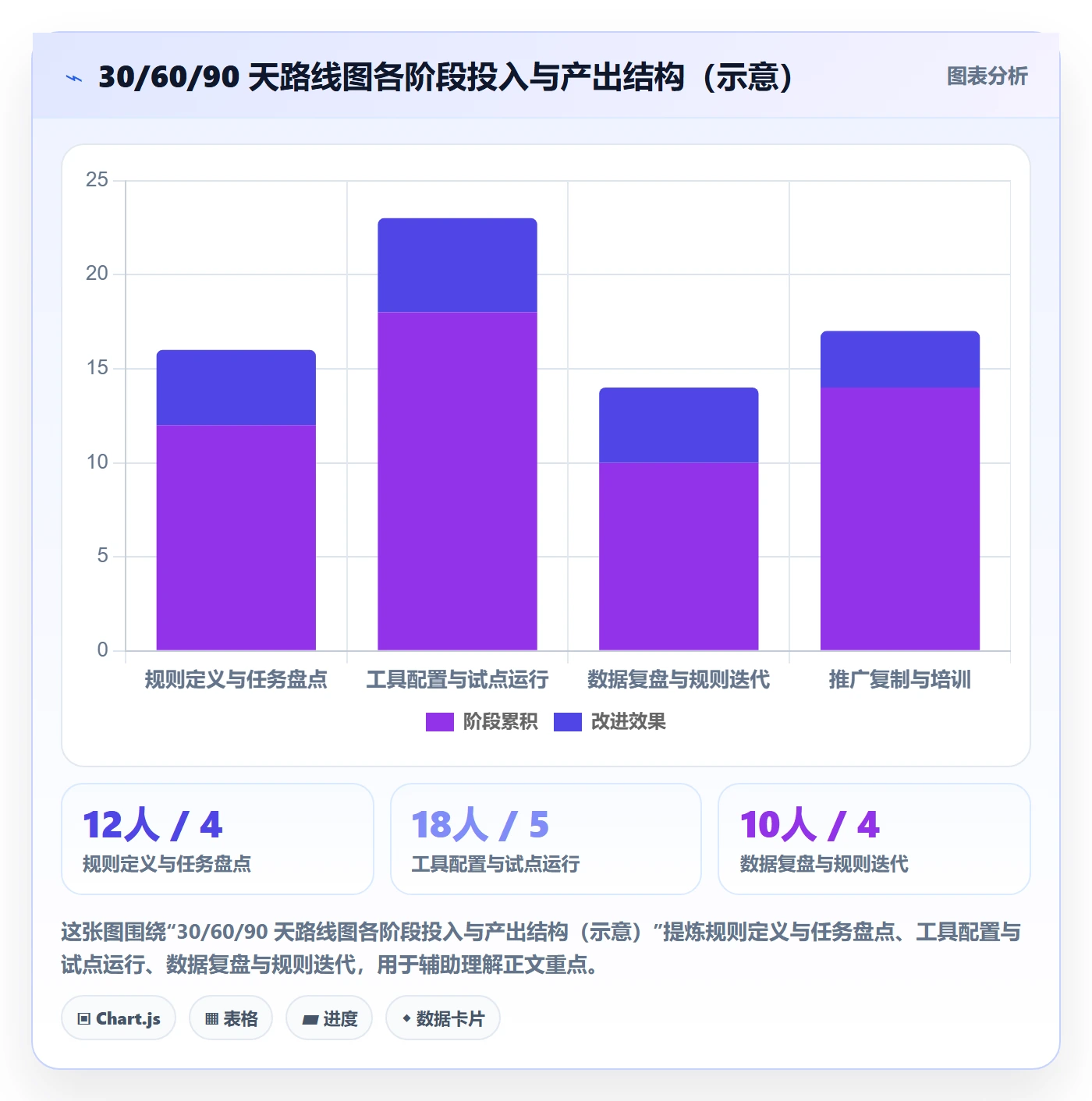Click the 图表分析 label in header

(x=987, y=76)
